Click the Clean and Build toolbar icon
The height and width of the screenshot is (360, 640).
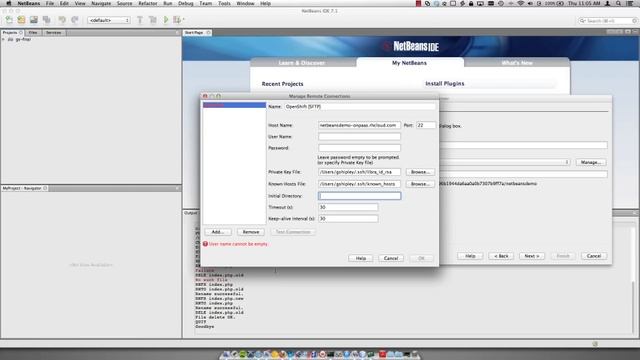[x=153, y=20]
